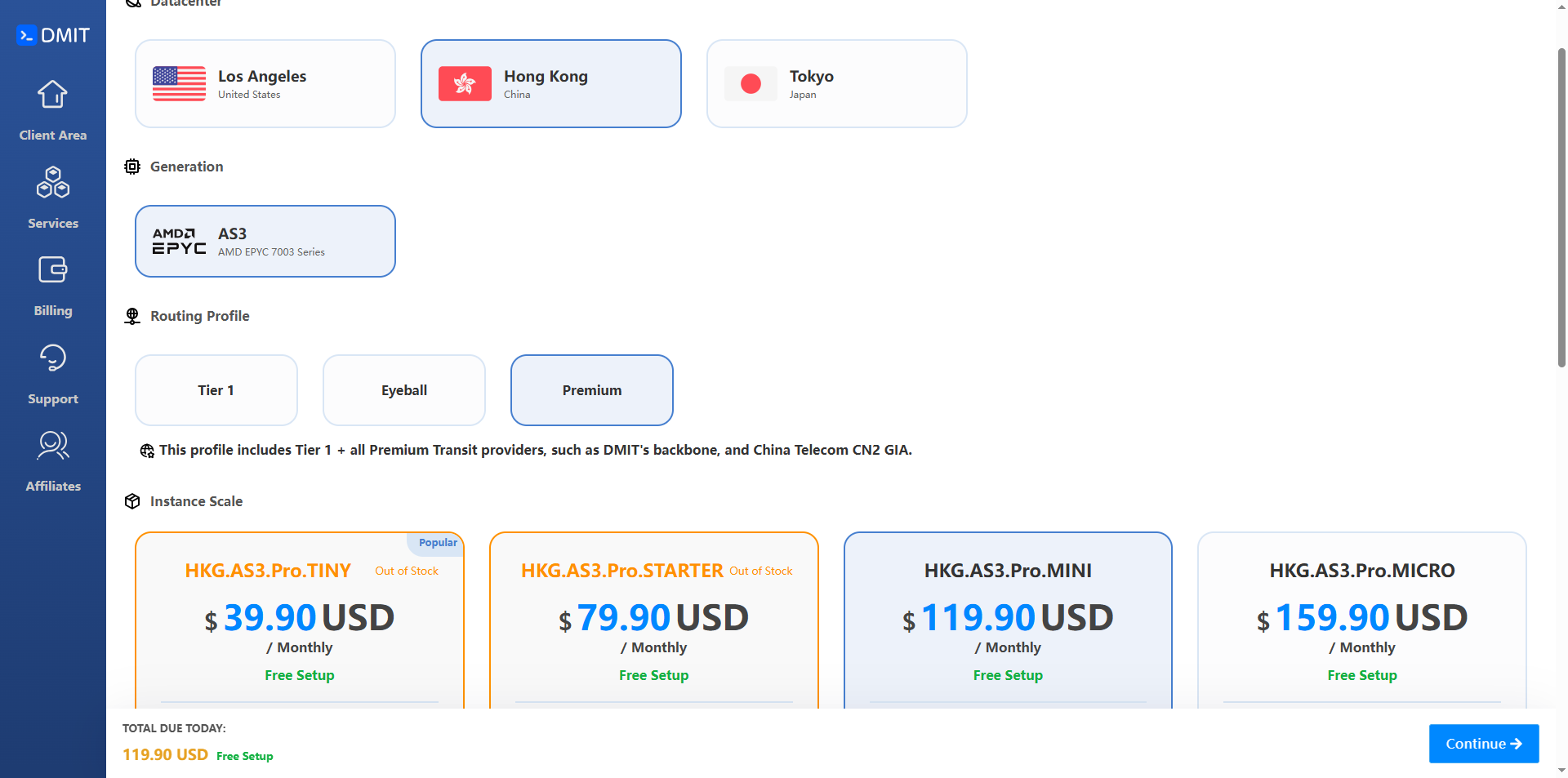Click the Generation chip icon
The width and height of the screenshot is (1568, 778).
tap(132, 167)
